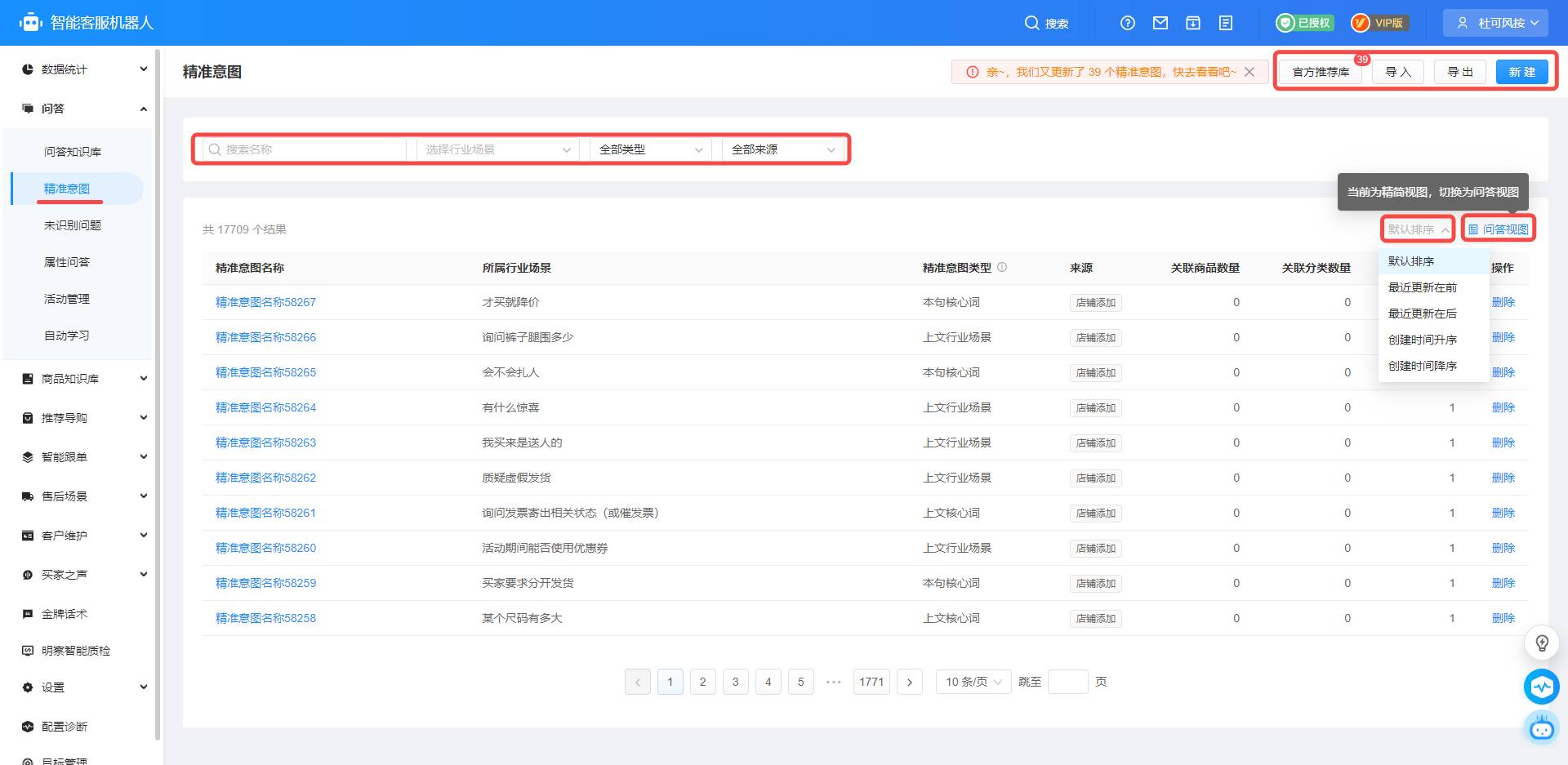This screenshot has height=765, width=1568.
Task: Collapse the 问答 menu chevron
Action: (144, 109)
